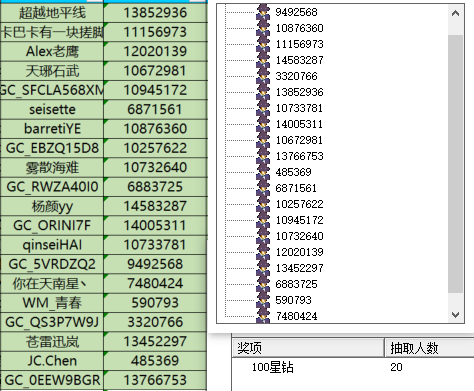This screenshot has height=391, width=474.
Task: Click the 奖项 column header
Action: [x=308, y=348]
